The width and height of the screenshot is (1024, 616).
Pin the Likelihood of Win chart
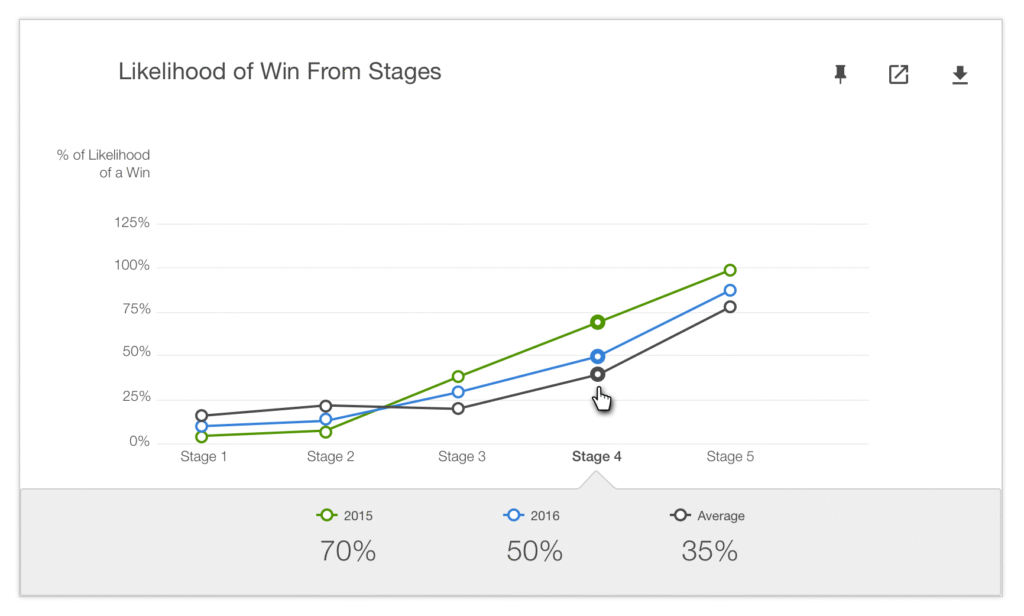pyautogui.click(x=840, y=74)
